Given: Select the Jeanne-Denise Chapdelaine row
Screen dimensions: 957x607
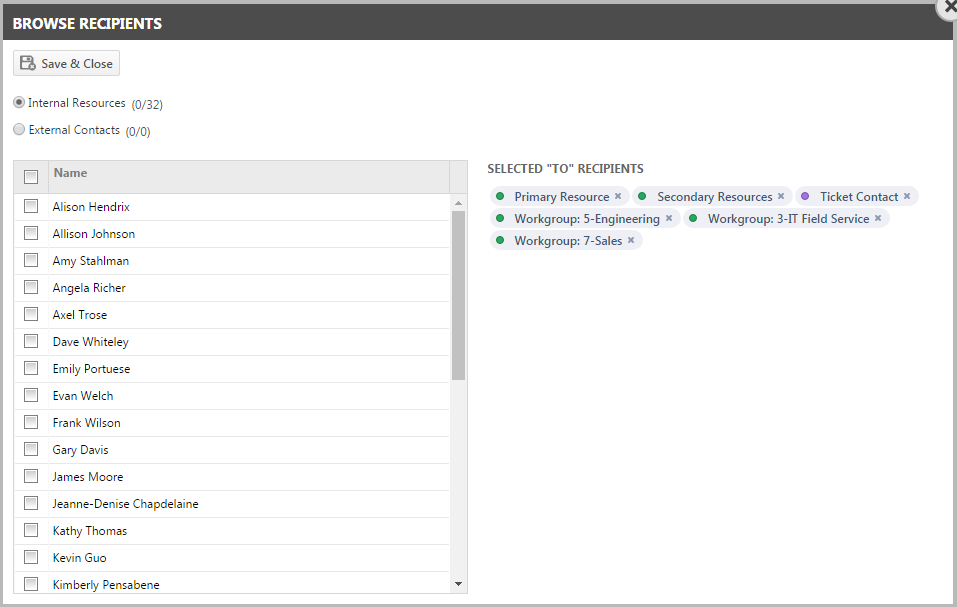Looking at the screenshot, I should [x=232, y=504].
